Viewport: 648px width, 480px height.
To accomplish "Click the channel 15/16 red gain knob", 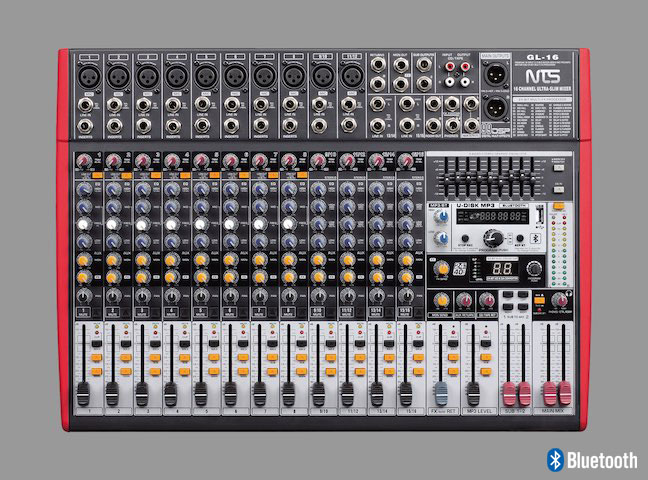I will click(406, 161).
